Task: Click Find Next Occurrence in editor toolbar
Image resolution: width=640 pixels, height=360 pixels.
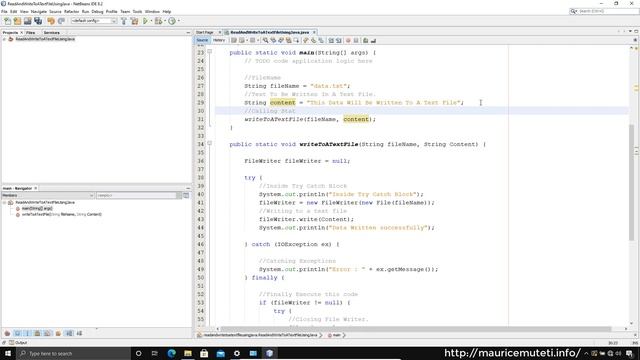Action: [281, 40]
